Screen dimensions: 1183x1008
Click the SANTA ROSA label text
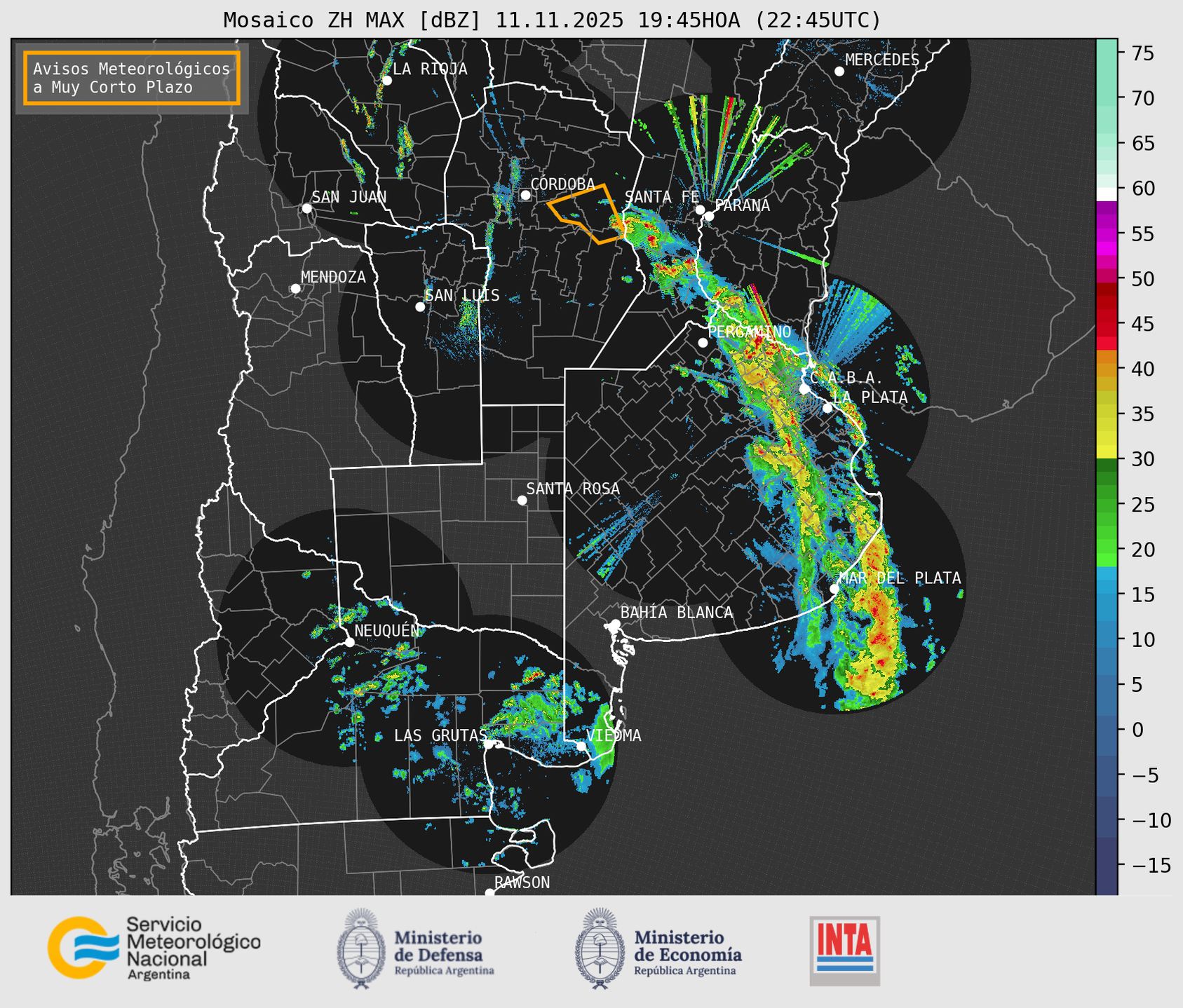click(x=573, y=489)
